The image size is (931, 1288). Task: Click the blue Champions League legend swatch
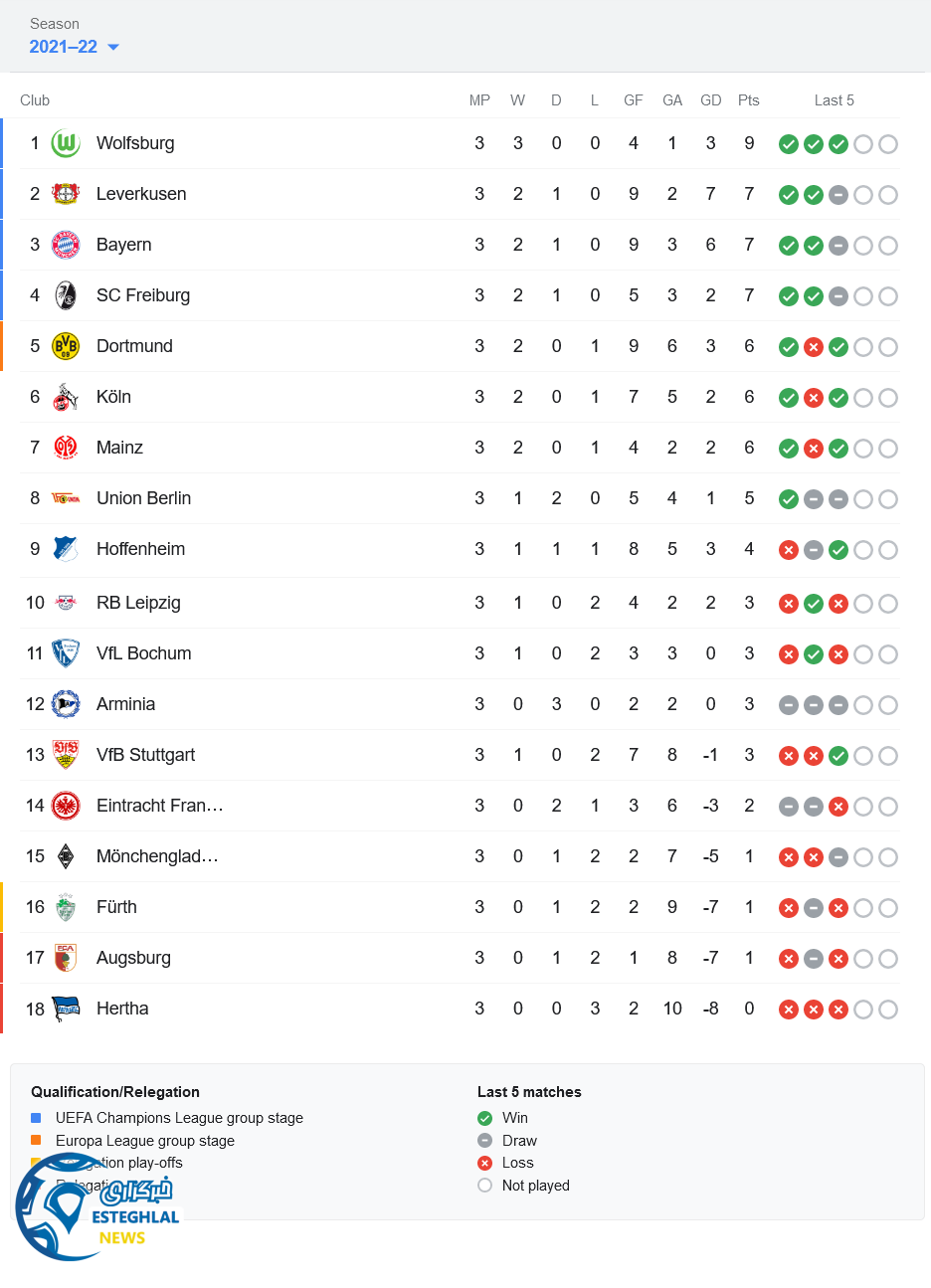pos(36,1118)
